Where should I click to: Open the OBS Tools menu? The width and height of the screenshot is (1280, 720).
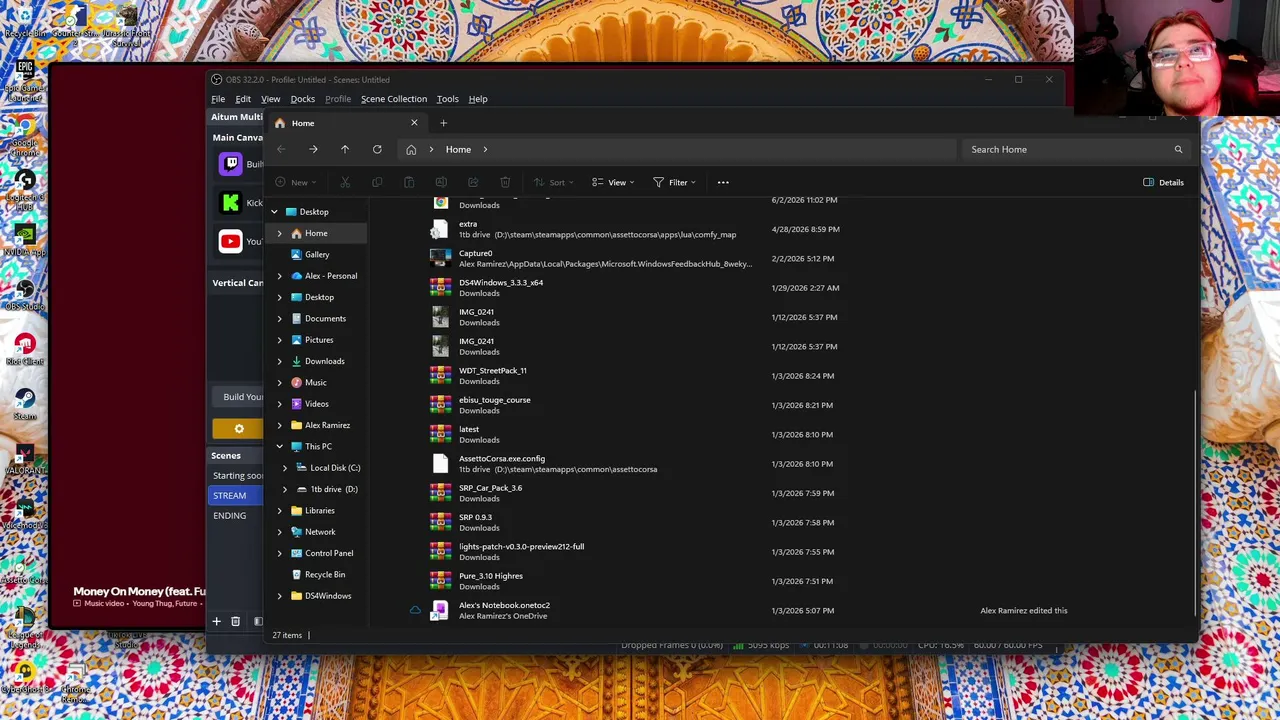click(x=447, y=99)
